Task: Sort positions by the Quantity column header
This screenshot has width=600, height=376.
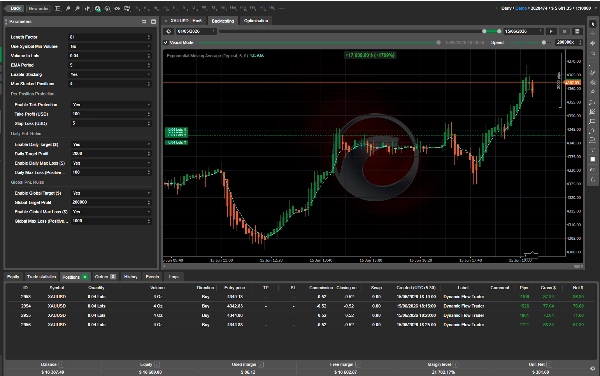Action: (96, 288)
